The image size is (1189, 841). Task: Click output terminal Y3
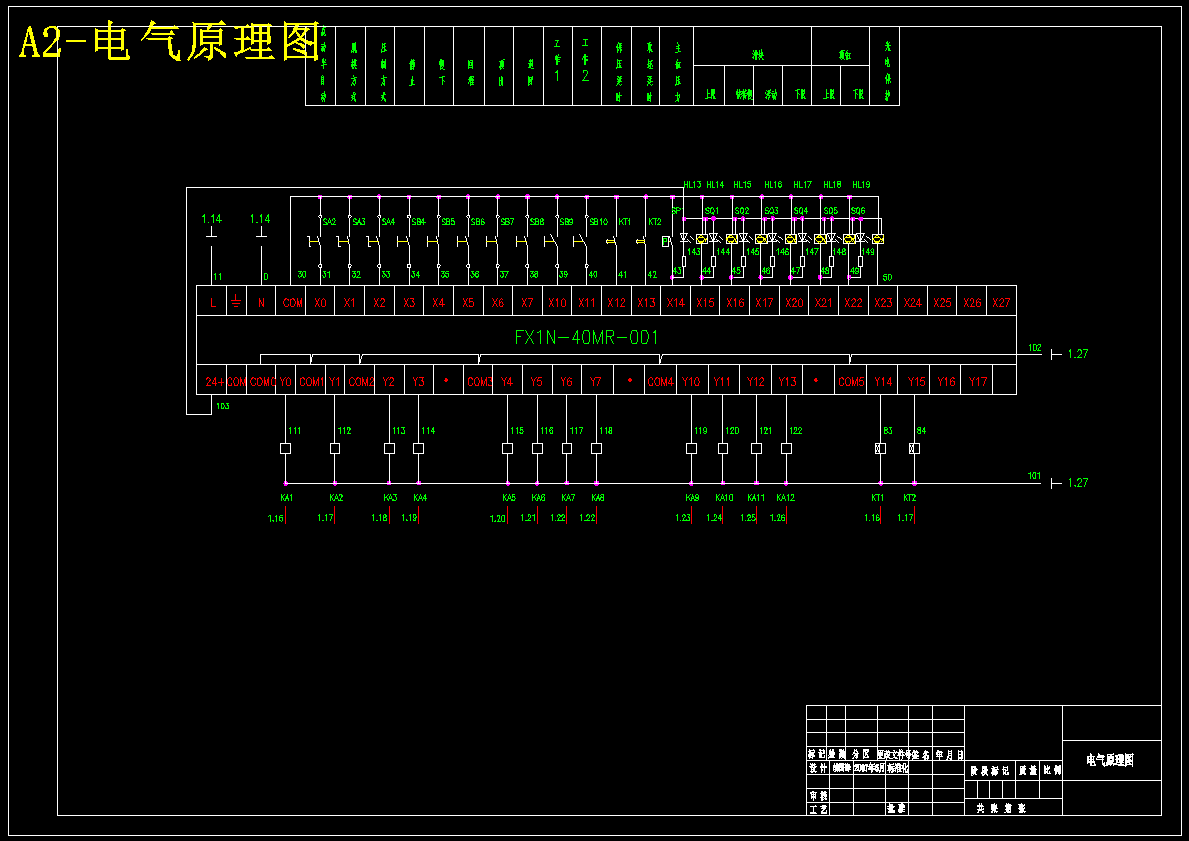[x=419, y=382]
